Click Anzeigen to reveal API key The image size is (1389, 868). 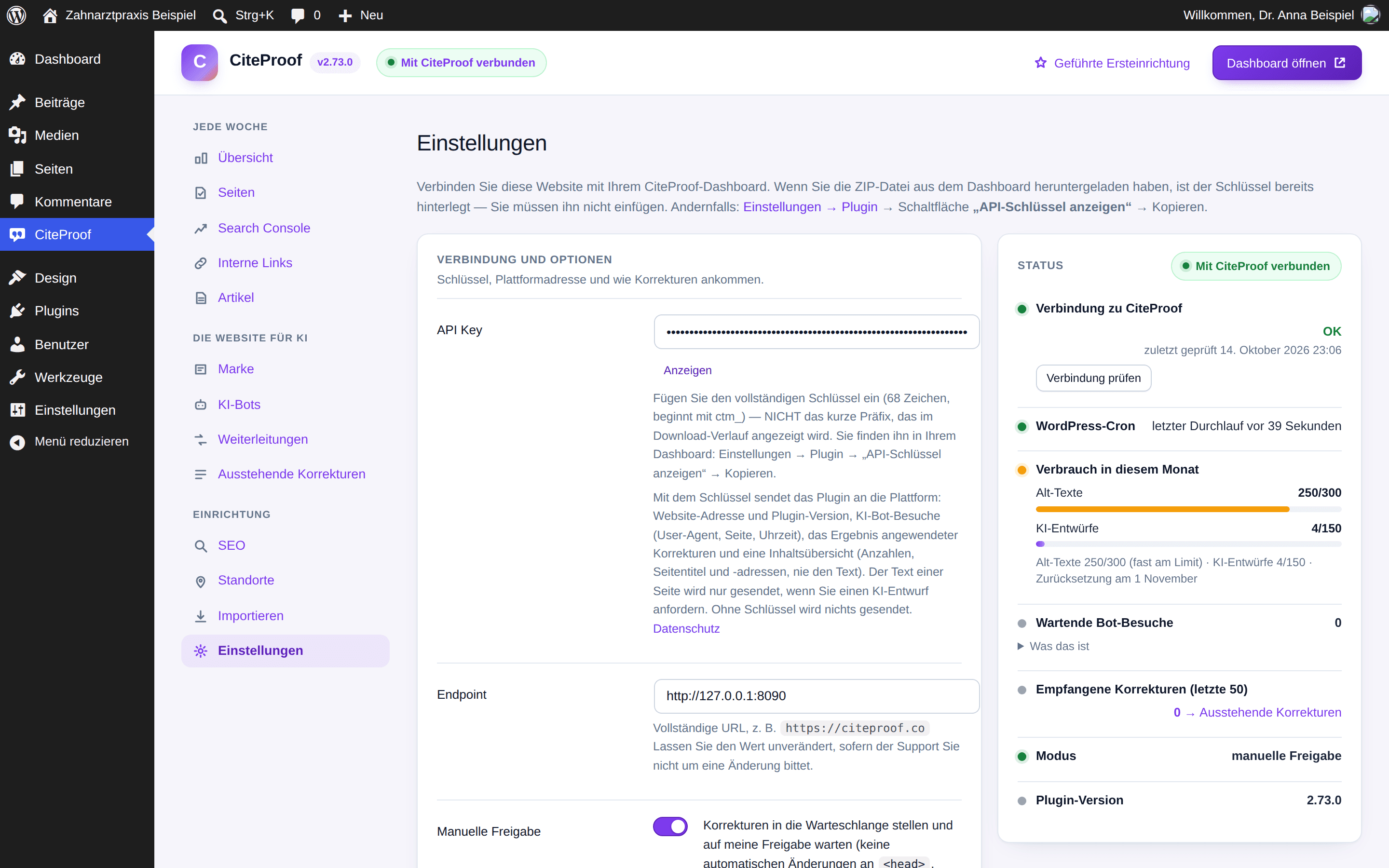click(x=687, y=370)
